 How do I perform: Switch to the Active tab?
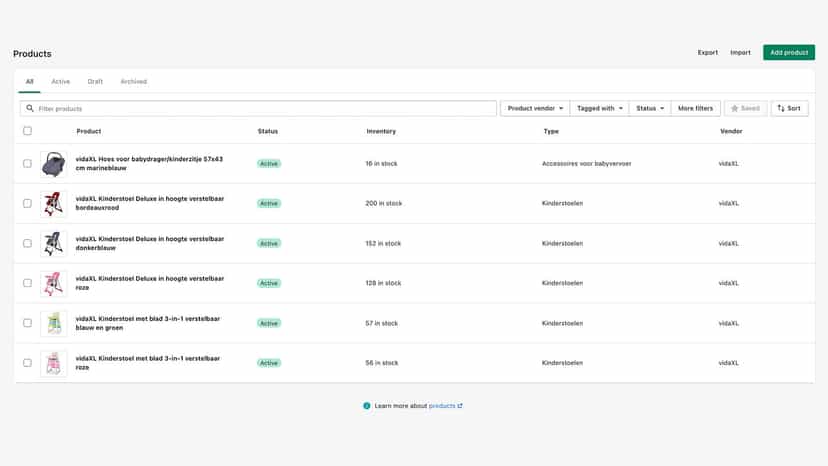pos(61,81)
